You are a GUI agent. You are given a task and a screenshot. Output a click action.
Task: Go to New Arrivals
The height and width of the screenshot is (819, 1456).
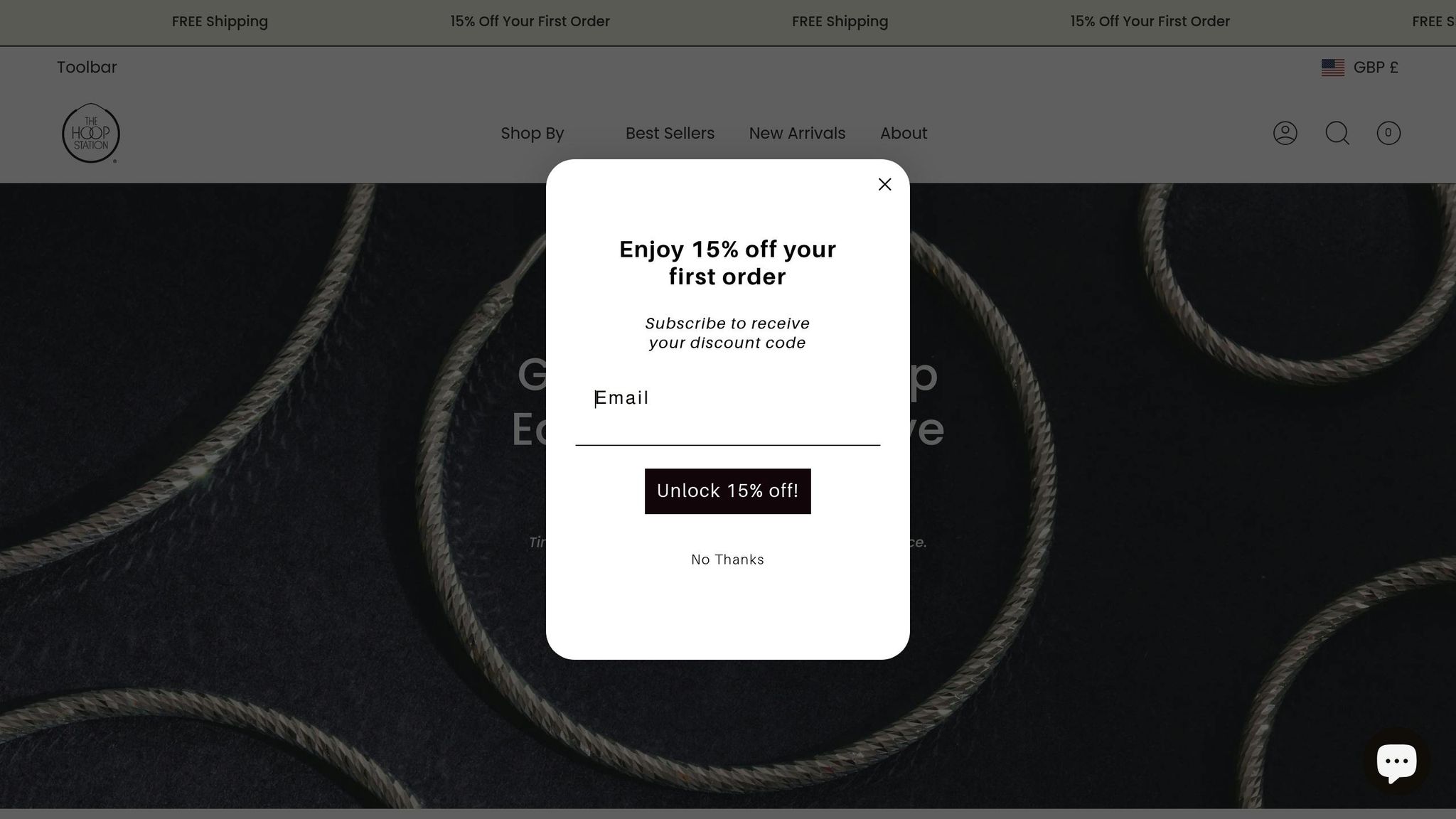797,133
